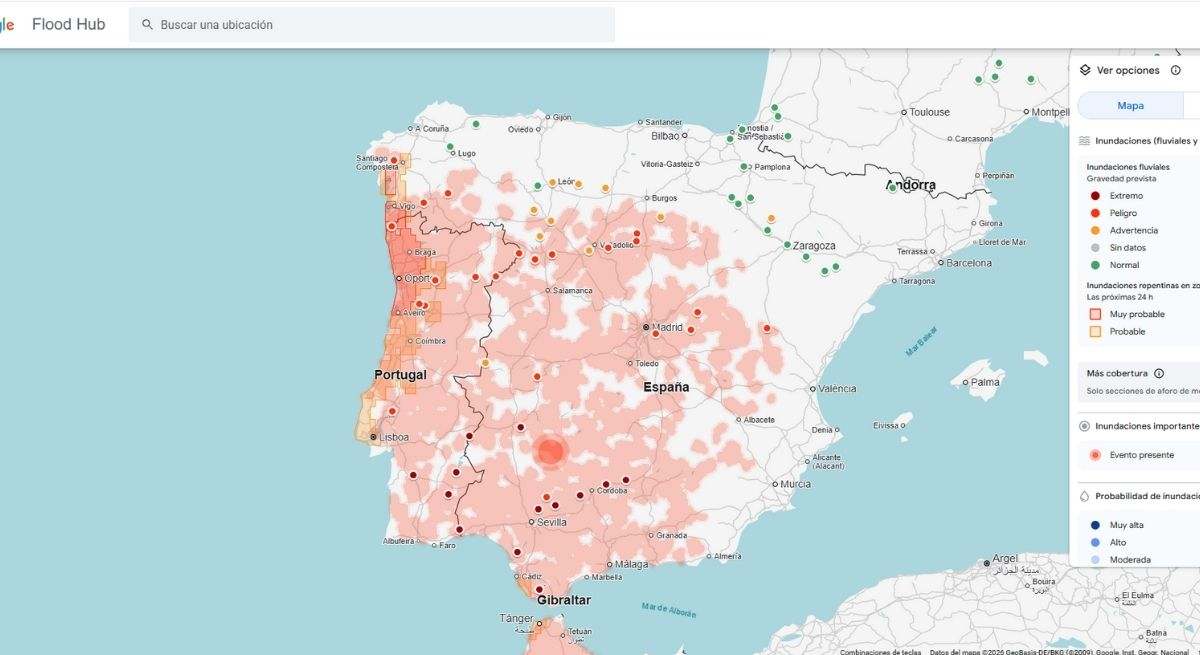Click the Flood Hub title

point(68,24)
